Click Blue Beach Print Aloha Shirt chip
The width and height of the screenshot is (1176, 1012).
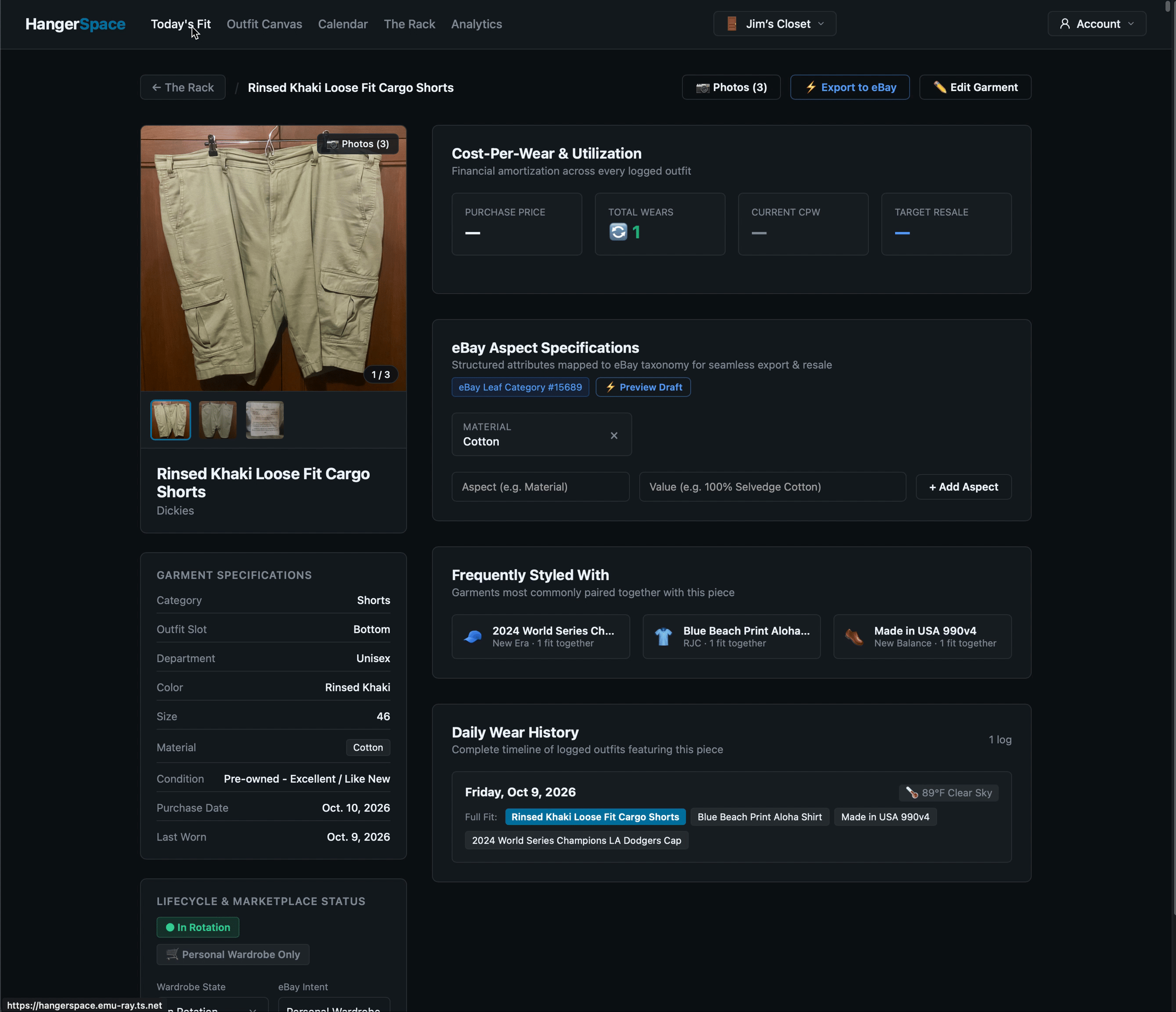click(x=759, y=817)
